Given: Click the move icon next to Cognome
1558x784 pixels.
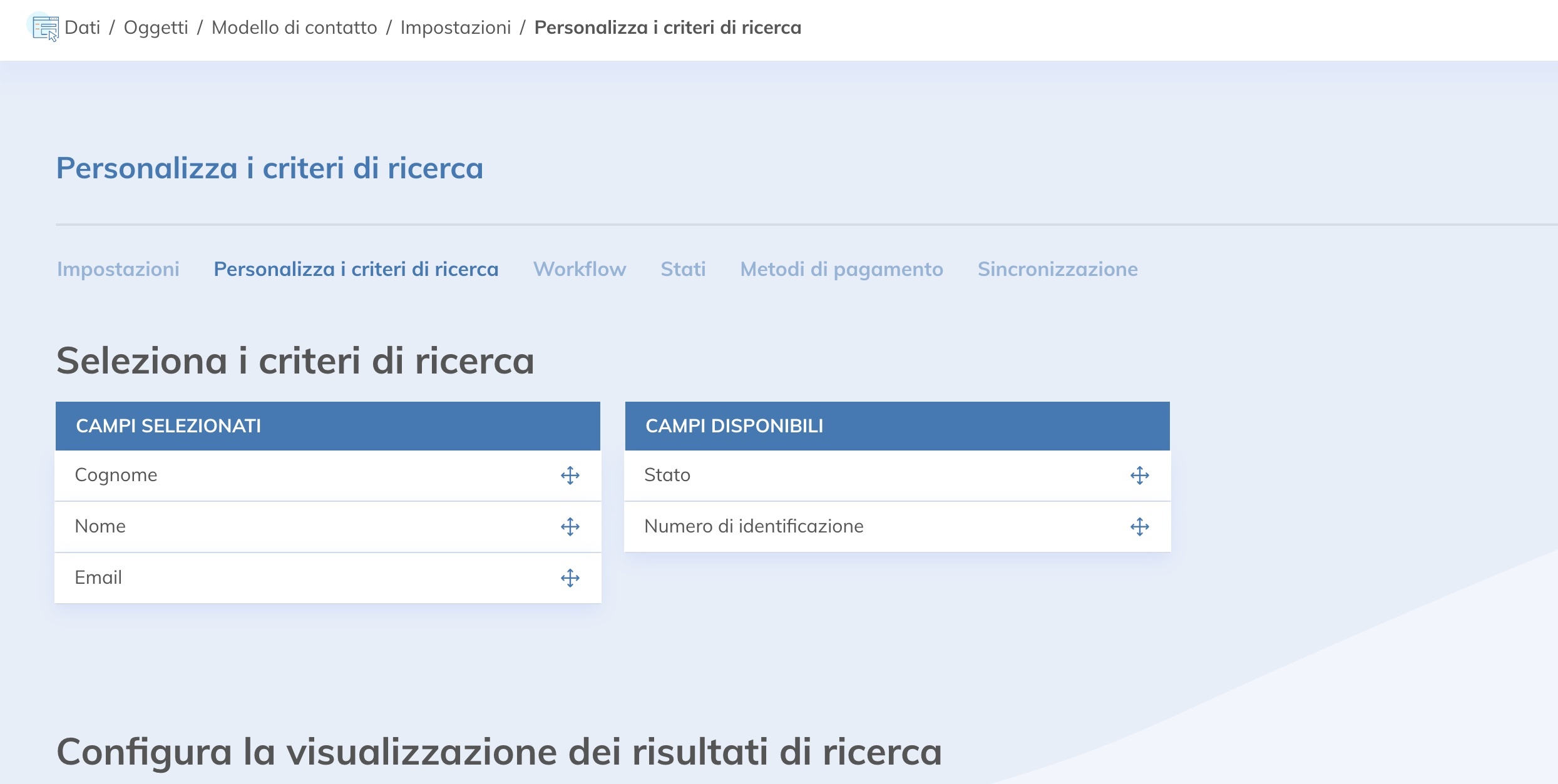Looking at the screenshot, I should pyautogui.click(x=570, y=476).
